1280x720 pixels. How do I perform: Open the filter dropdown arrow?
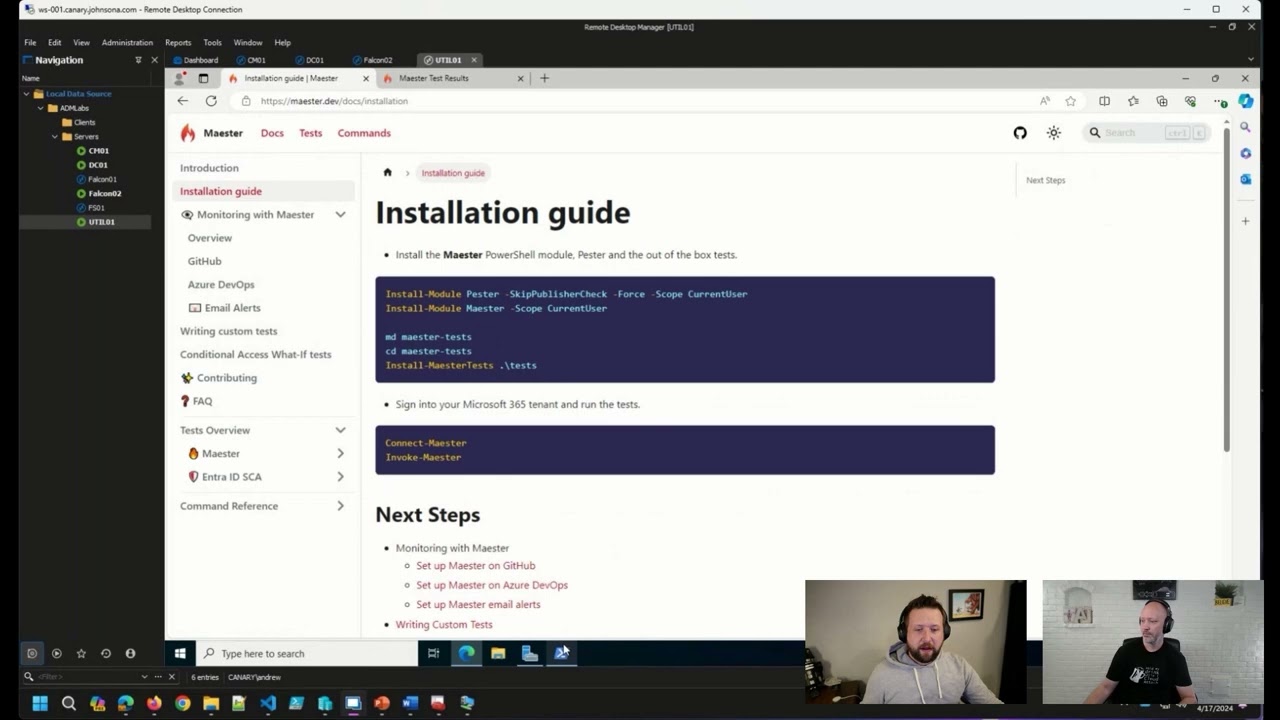(144, 677)
